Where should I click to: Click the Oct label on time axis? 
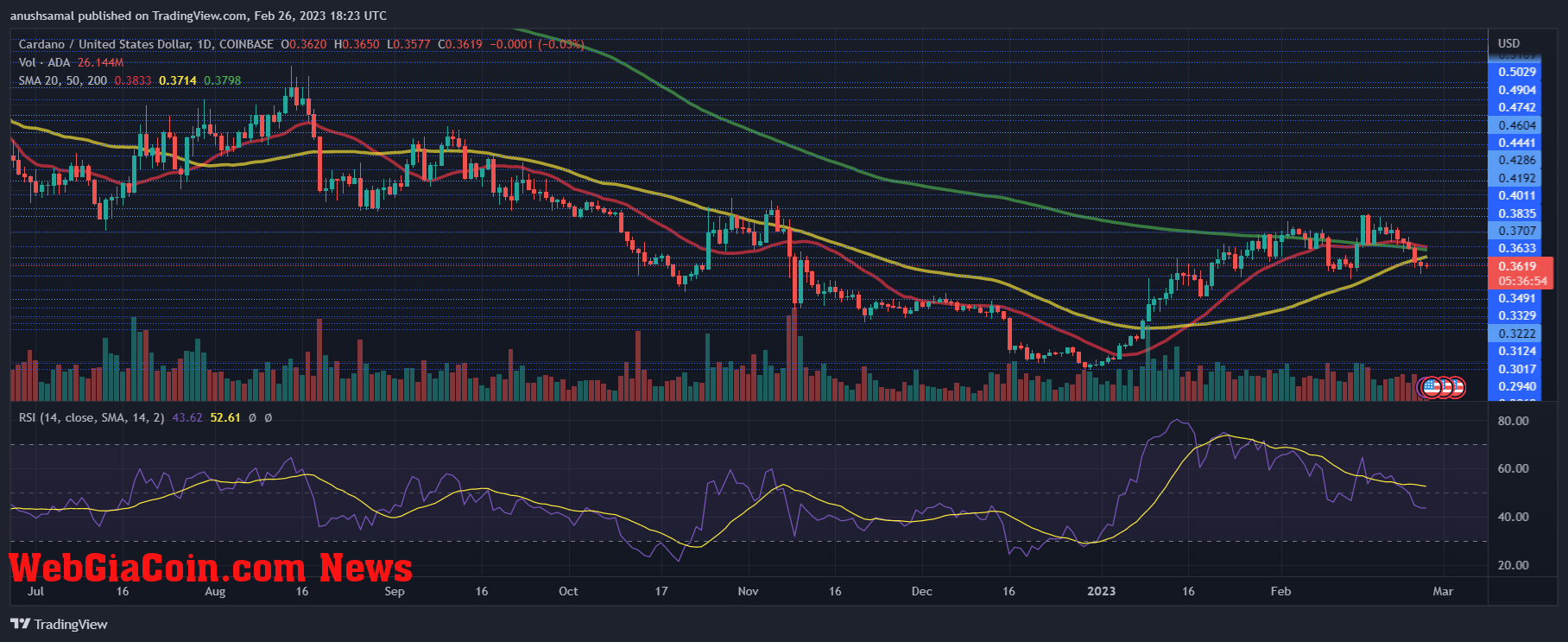click(568, 591)
